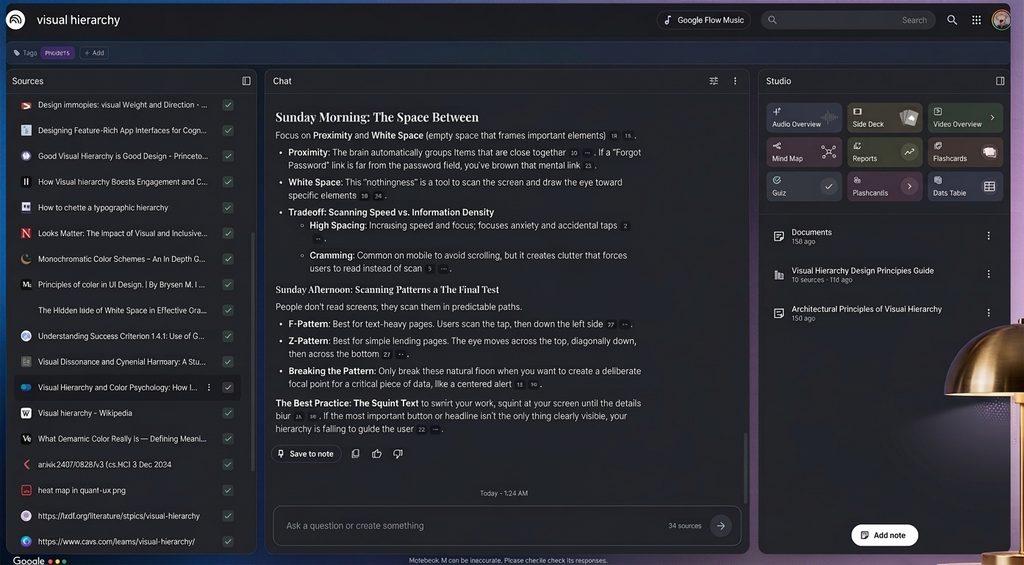This screenshot has width=1024, height=565.
Task: Collapse the Studio panel
Action: click(x=1000, y=81)
